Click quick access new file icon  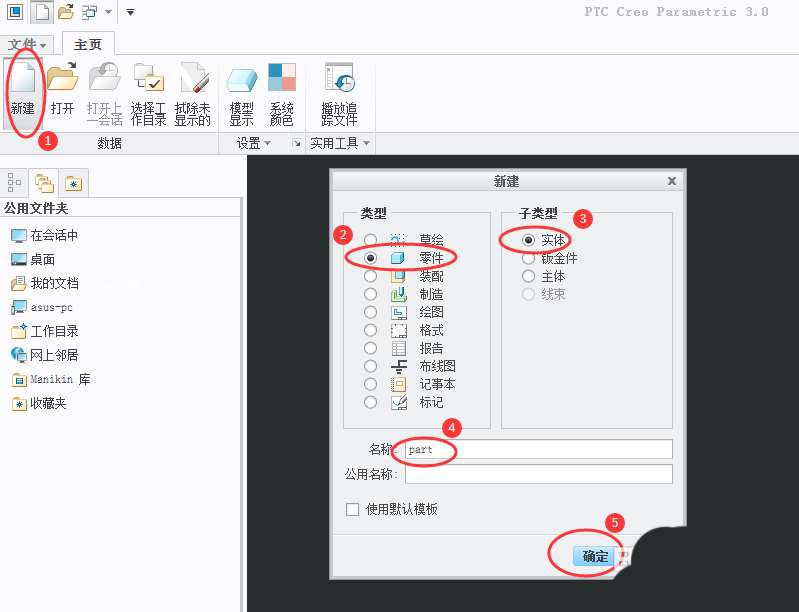(41, 12)
